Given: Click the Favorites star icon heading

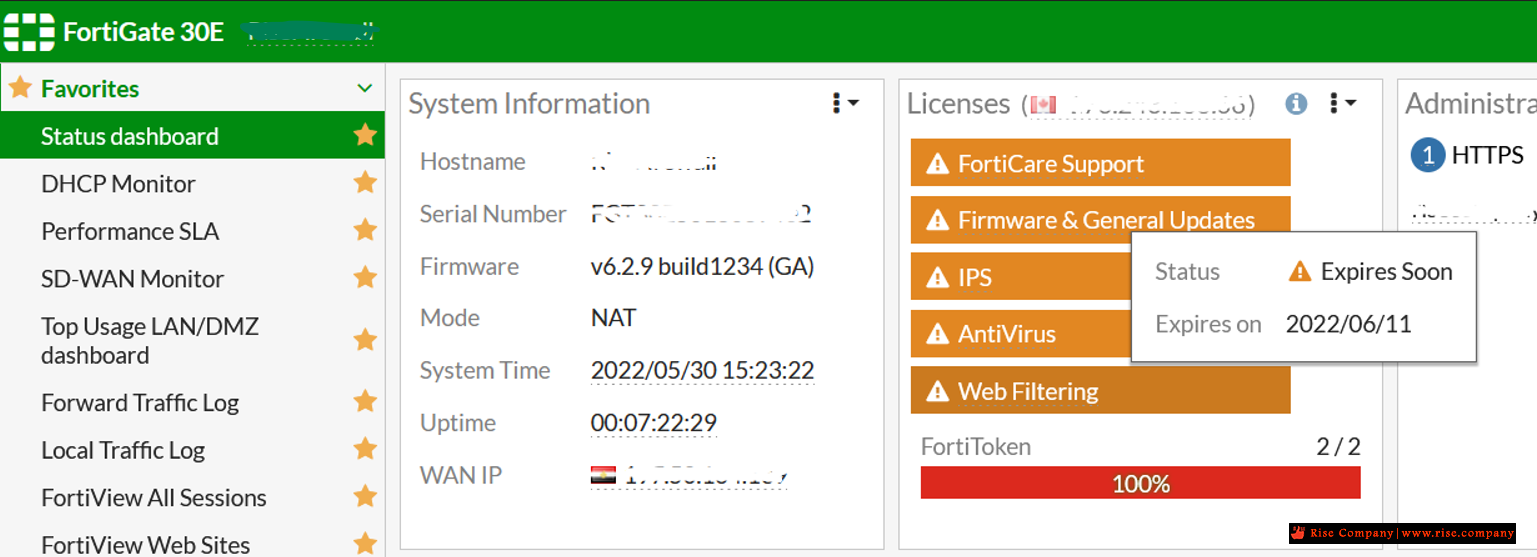Looking at the screenshot, I should [x=20, y=88].
